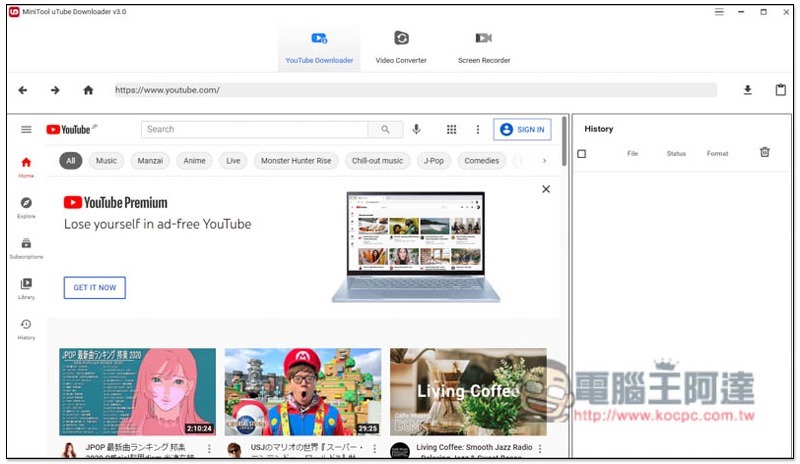Open Home in YouTube sidebar
The image size is (800, 464).
click(26, 167)
